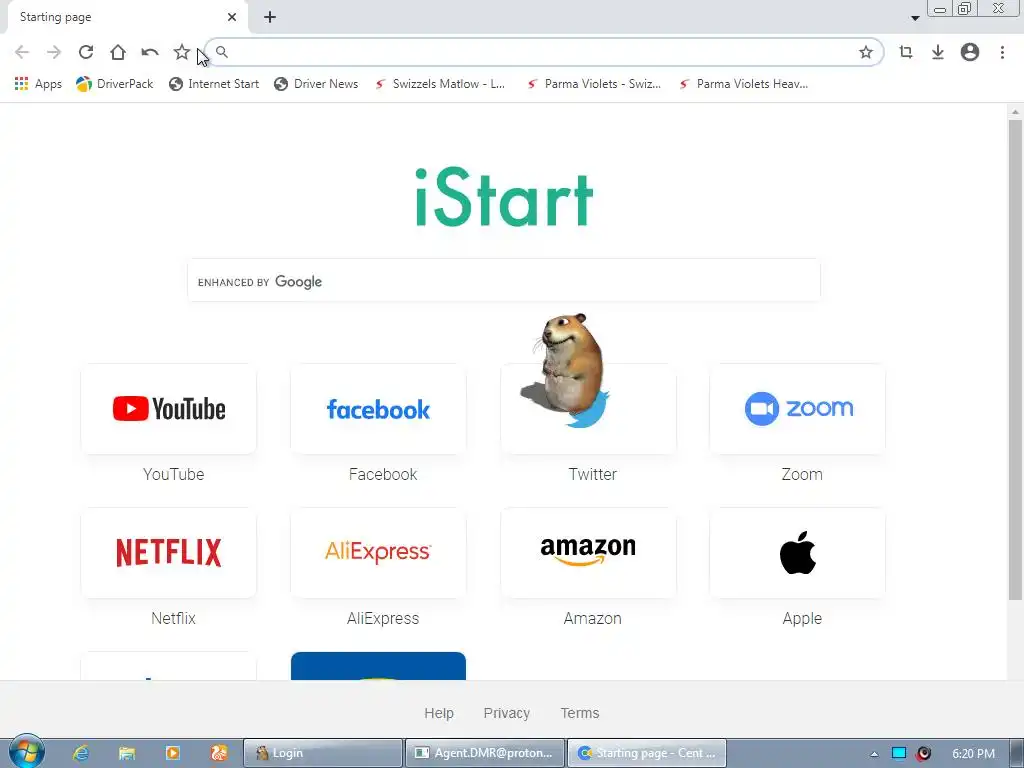Open bookmarks star beside undo arrow
Image resolution: width=1024 pixels, height=768 pixels.
click(x=182, y=52)
